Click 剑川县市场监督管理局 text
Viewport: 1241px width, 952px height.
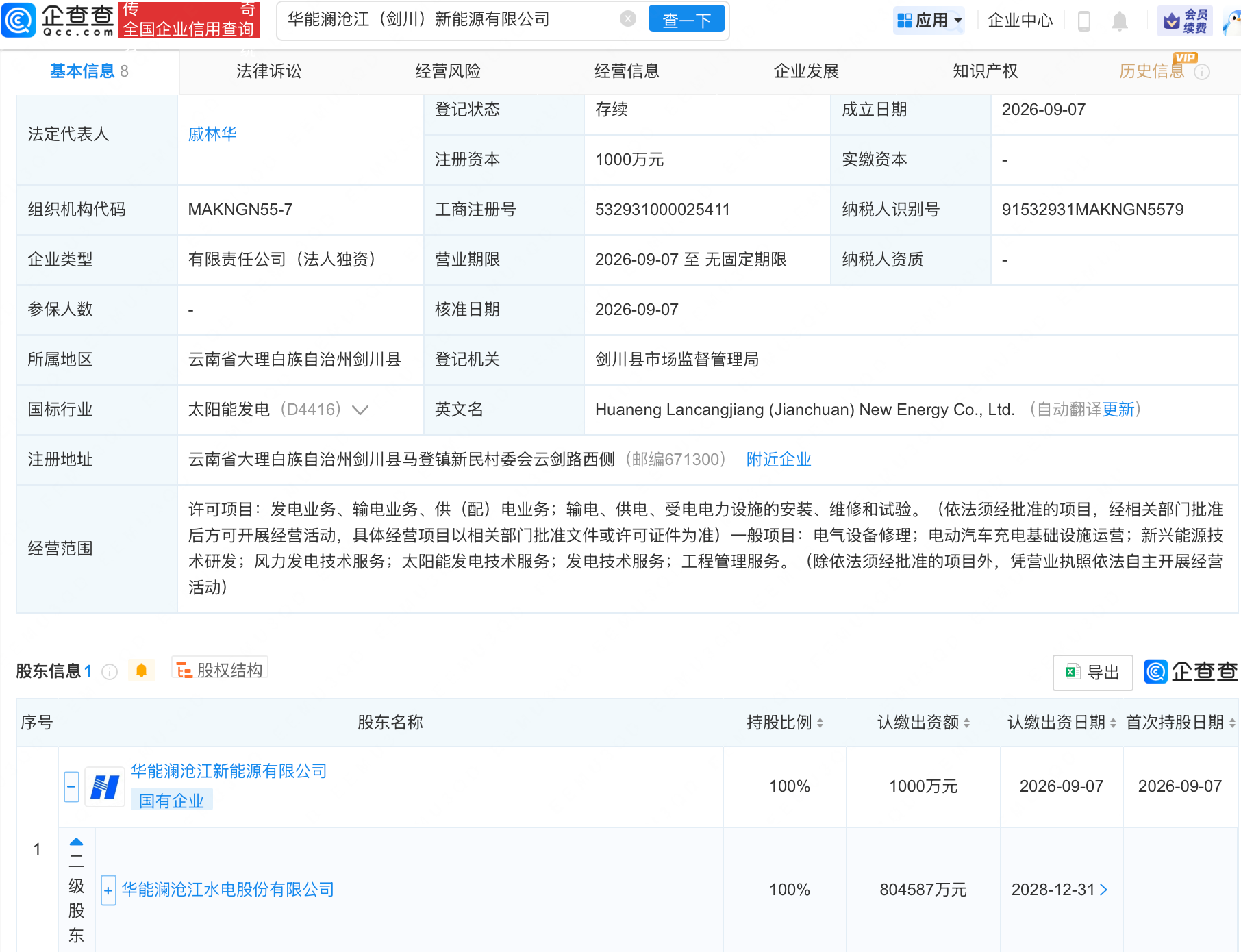[x=677, y=360]
